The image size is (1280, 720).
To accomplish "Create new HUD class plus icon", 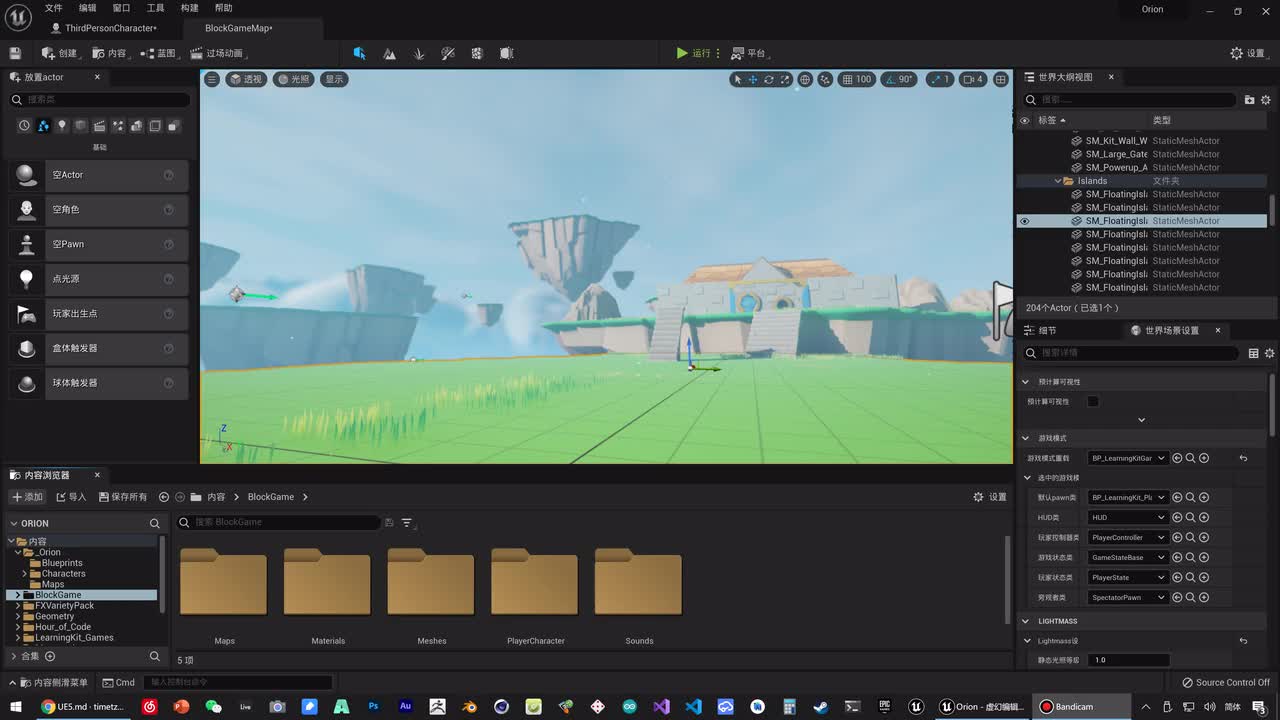I will [x=1204, y=518].
